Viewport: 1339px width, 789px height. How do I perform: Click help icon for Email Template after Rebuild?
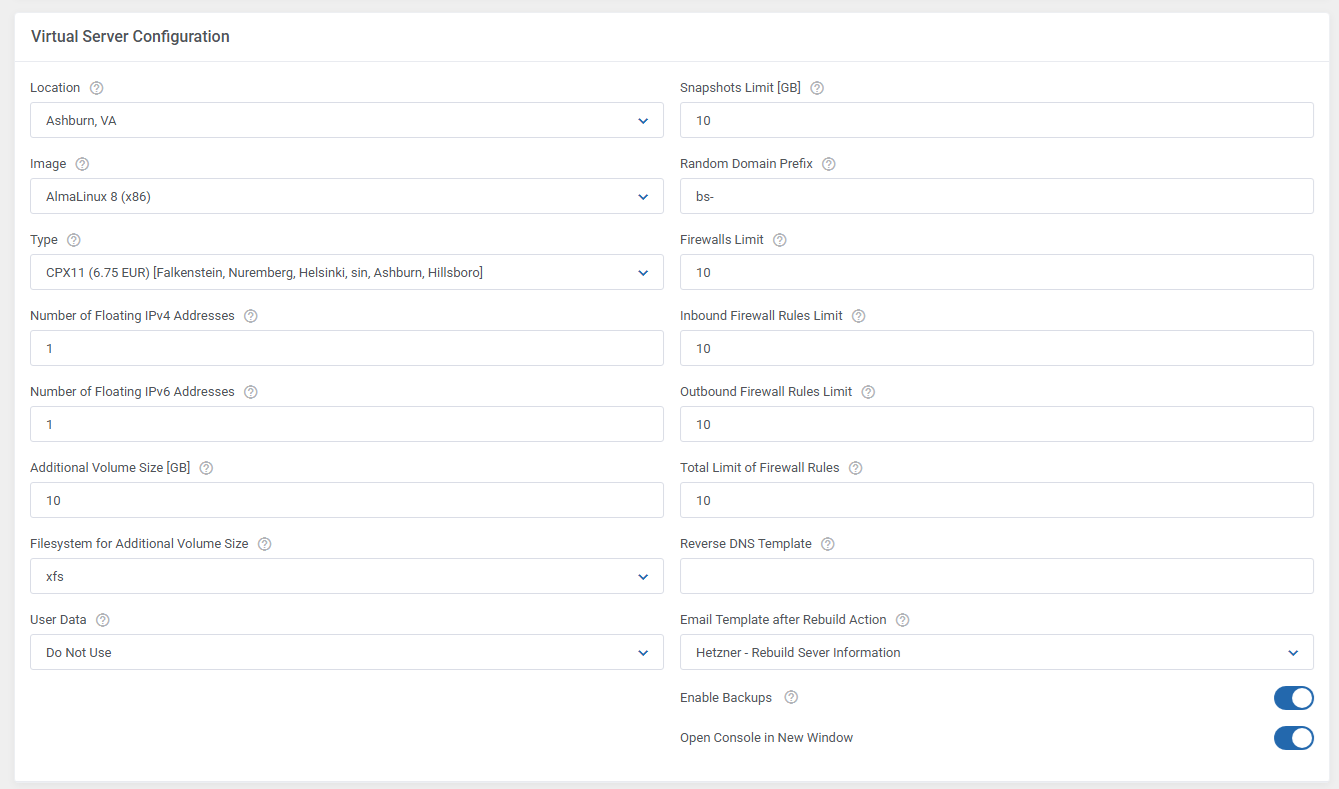[x=903, y=620]
